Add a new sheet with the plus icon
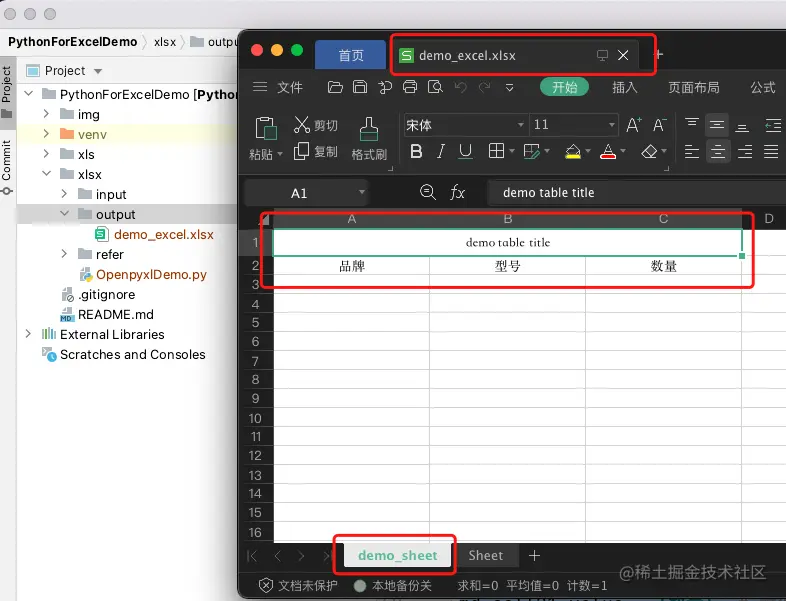 [534, 555]
